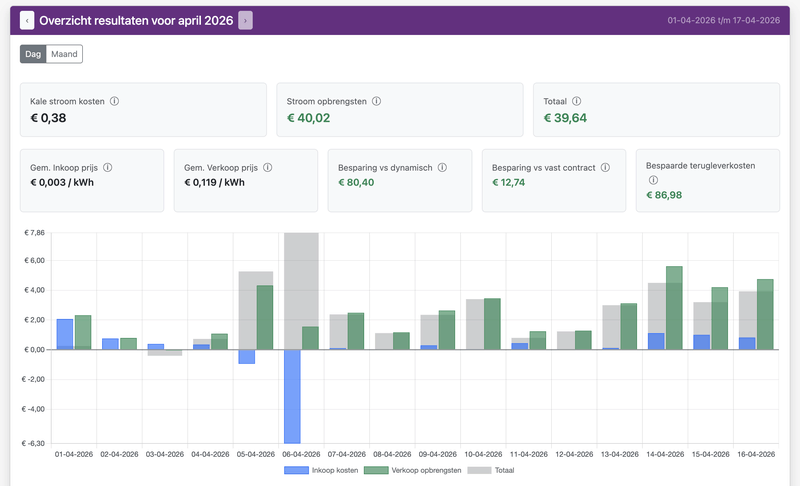Image resolution: width=800 pixels, height=486 pixels.
Task: Open info icon for Besparing vs vast contract
Action: click(x=605, y=167)
